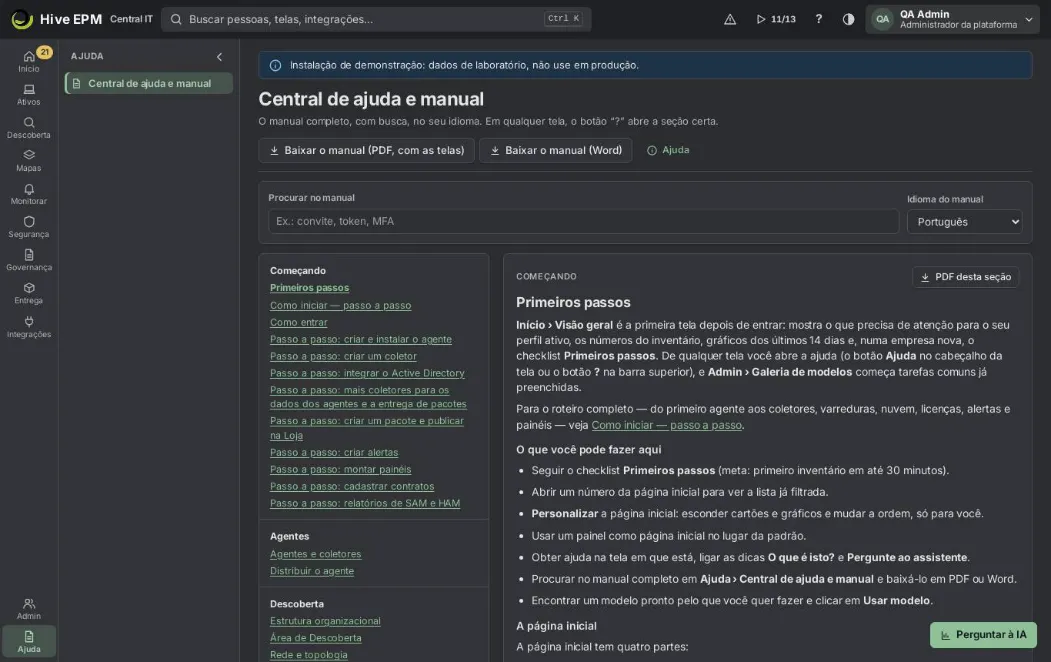Open Passo a passo: criar um coletor
The width and height of the screenshot is (1051, 662).
point(343,356)
